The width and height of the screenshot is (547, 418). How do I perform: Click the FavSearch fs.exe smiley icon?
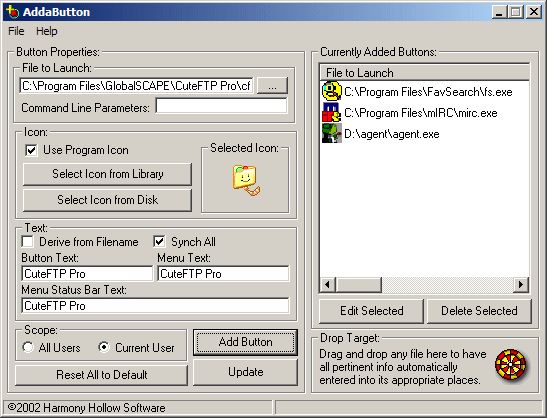(x=331, y=91)
